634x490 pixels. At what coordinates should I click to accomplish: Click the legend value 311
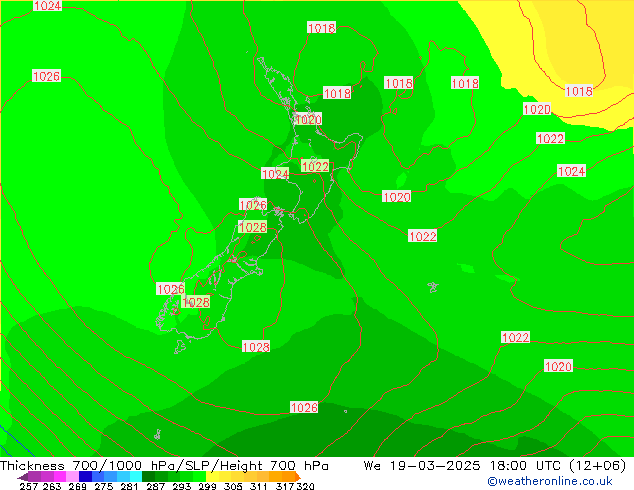pyautogui.click(x=258, y=486)
